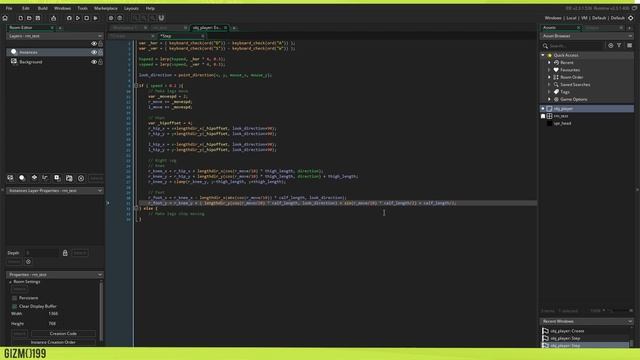Expand the Room Order folder
This screenshot has height=360, width=640.
point(549,77)
